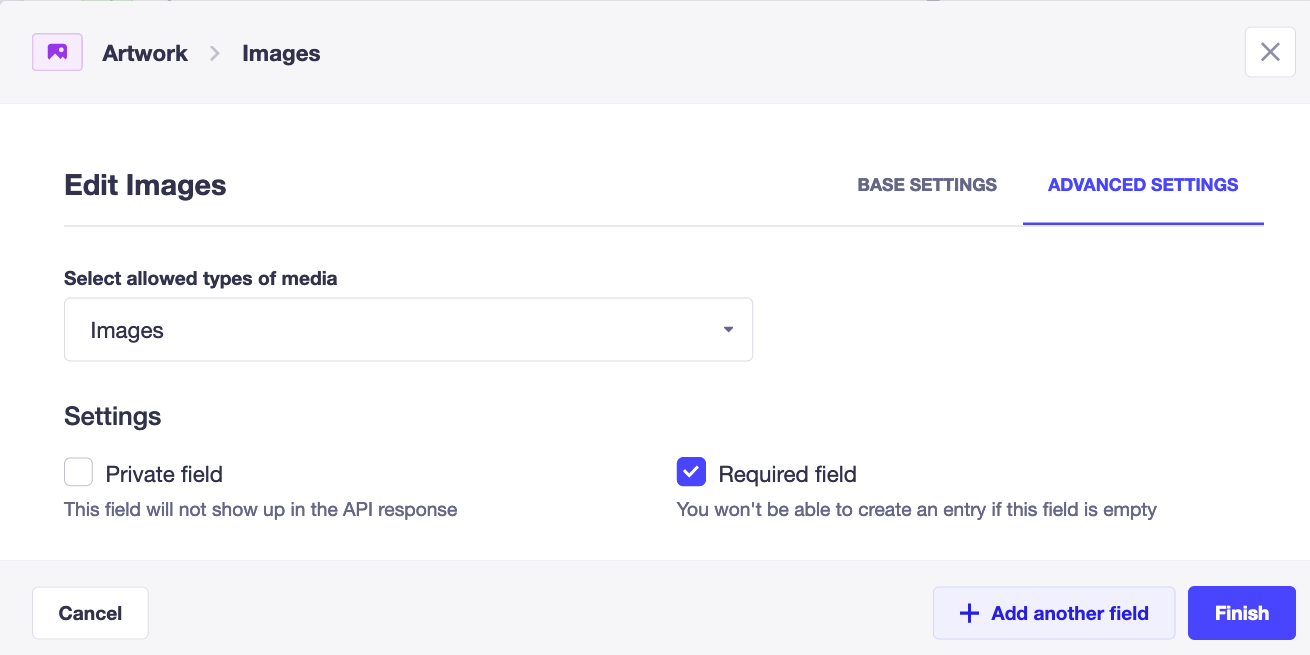Viewport: 1310px width, 655px height.
Task: Click the Add another field button
Action: (x=1054, y=613)
